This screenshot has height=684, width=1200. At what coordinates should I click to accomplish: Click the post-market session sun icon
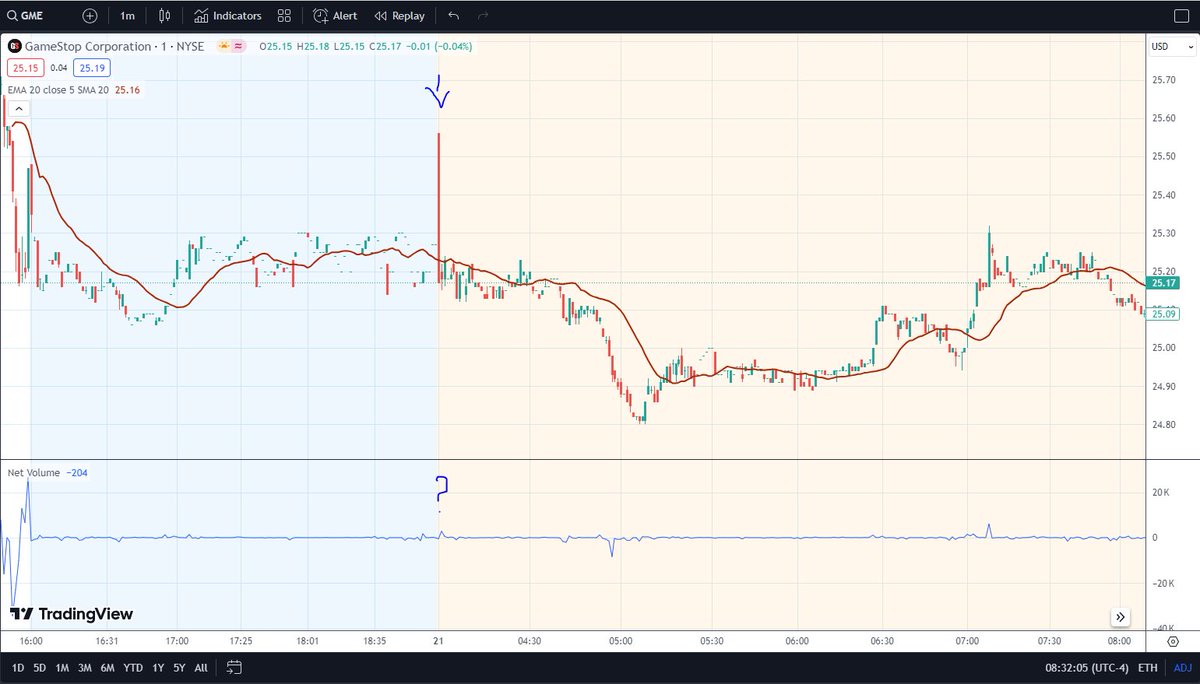(x=226, y=46)
